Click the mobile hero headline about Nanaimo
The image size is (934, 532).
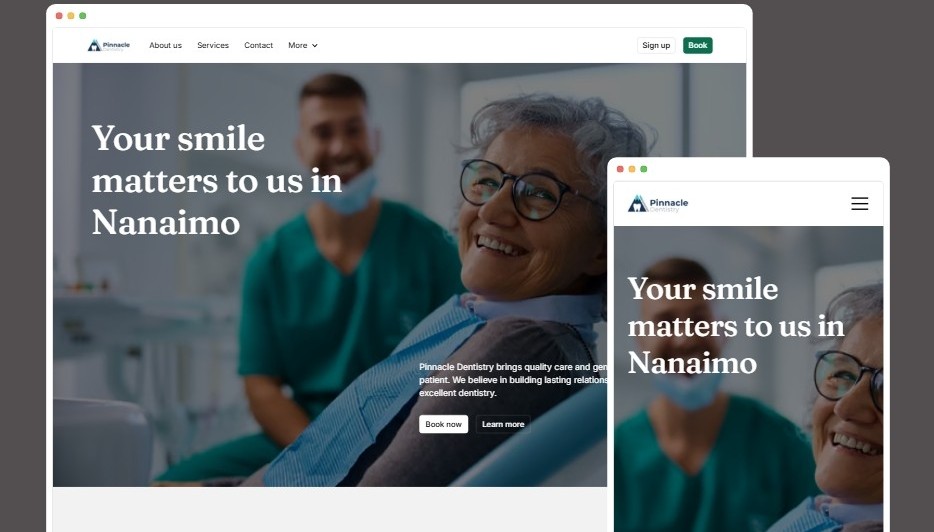point(736,326)
